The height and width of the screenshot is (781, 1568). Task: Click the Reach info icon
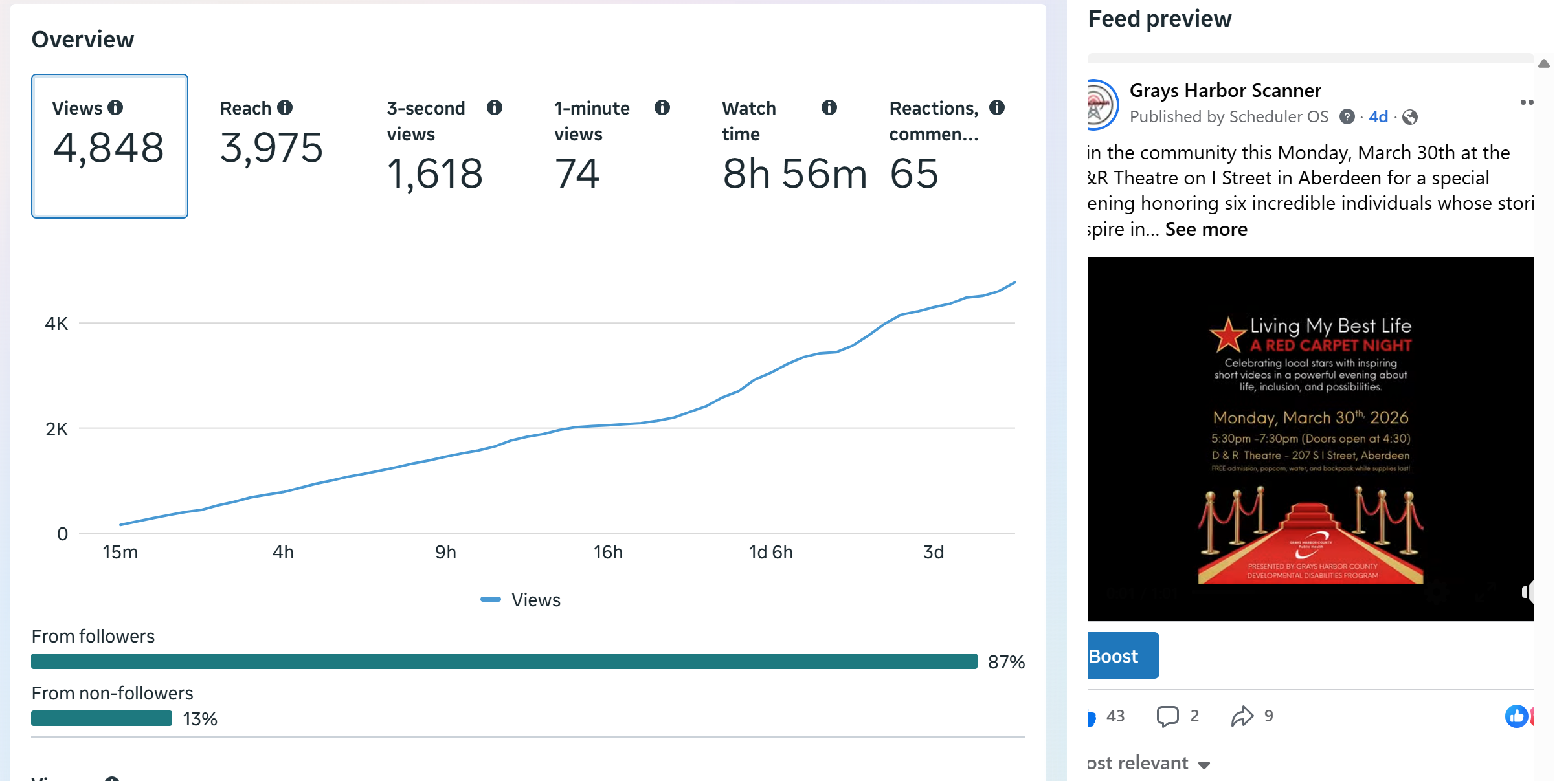(x=285, y=107)
